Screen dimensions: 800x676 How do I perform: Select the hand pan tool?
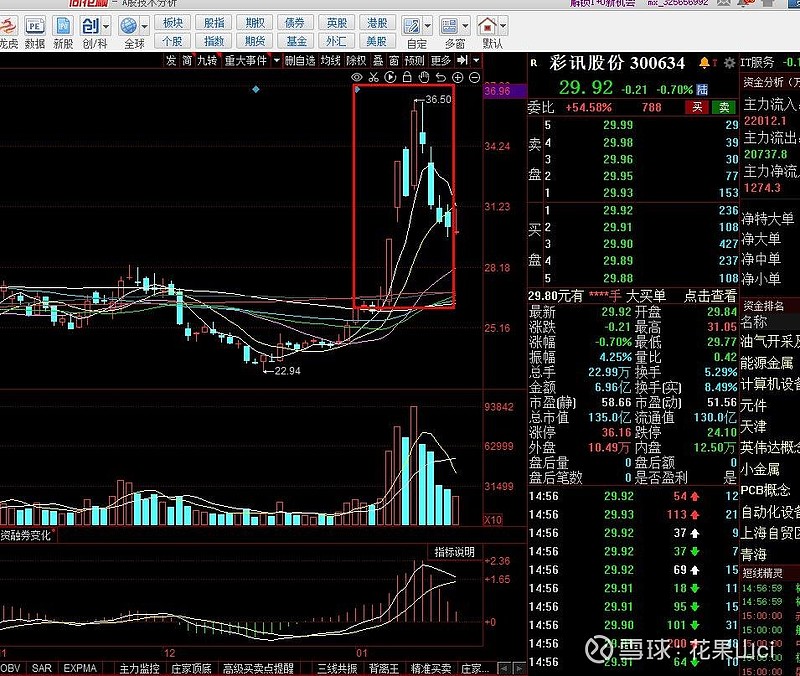point(424,78)
